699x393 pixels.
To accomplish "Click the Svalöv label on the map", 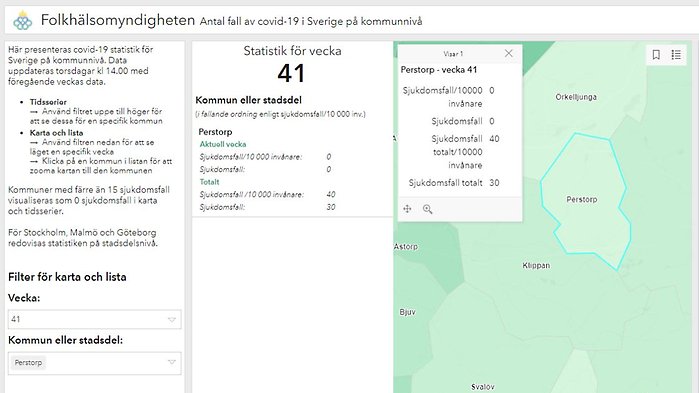I will click(x=483, y=387).
